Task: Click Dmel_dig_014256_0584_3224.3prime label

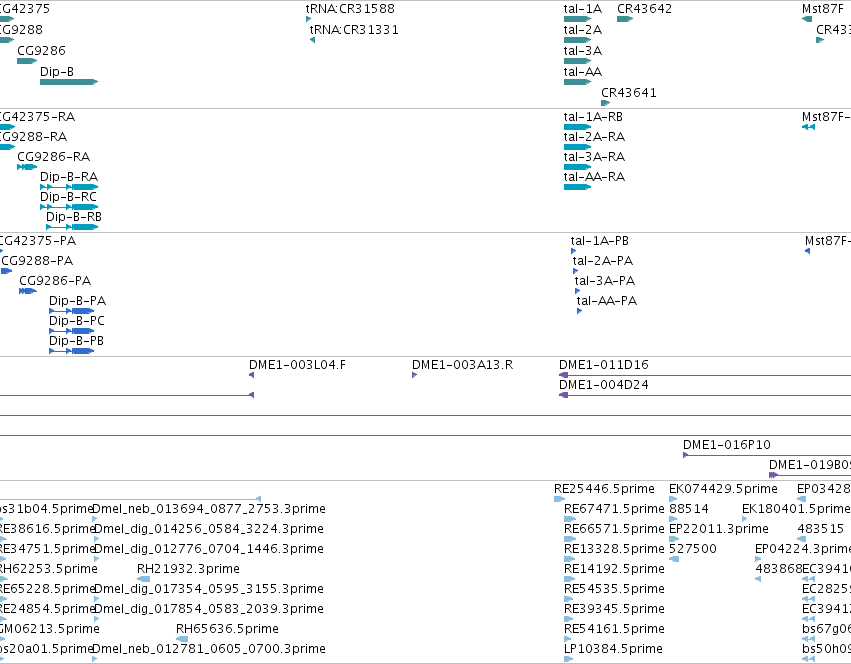Action: [208, 529]
